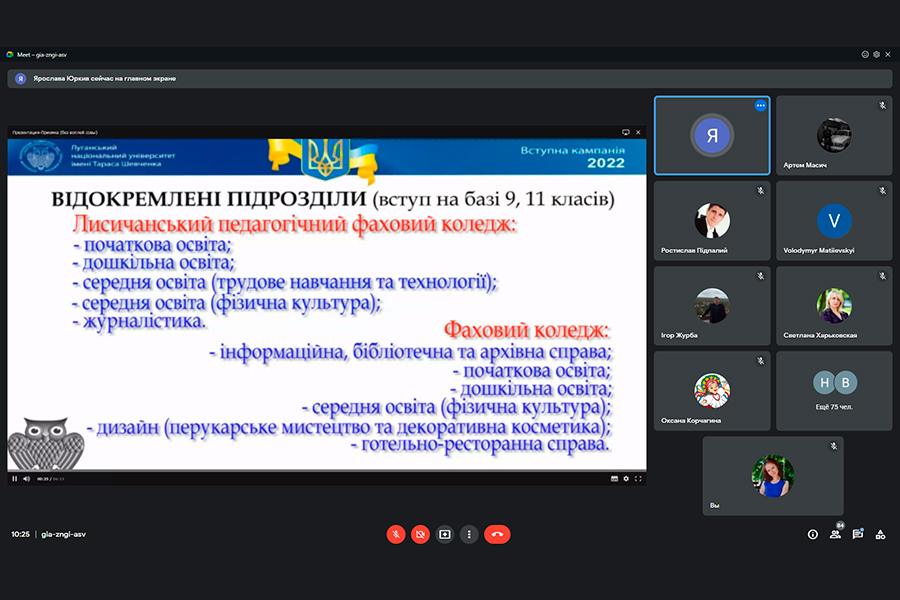This screenshot has height=600, width=900.
Task: Select Ігор Журба participant tile
Action: [712, 305]
